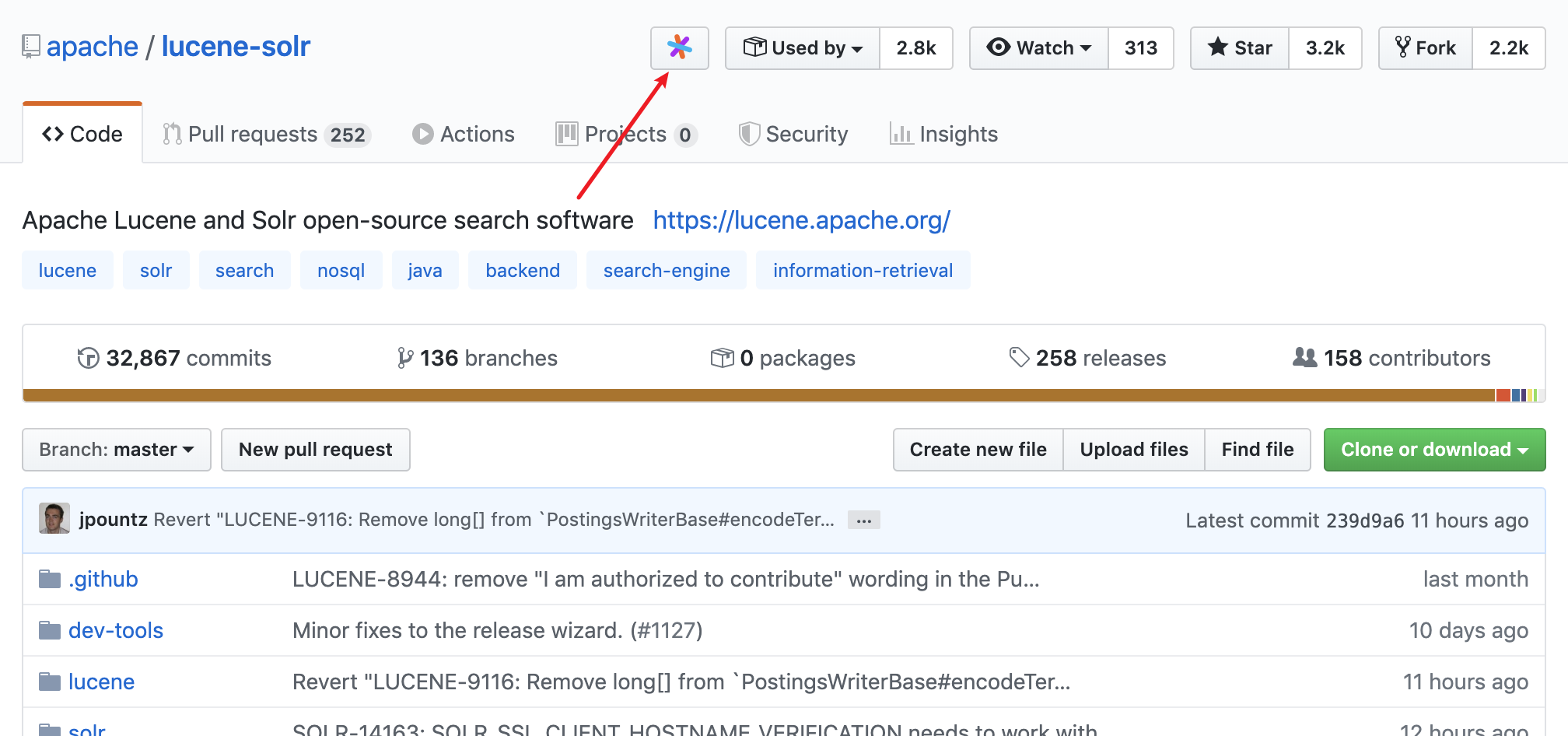The height and width of the screenshot is (736, 1568).
Task: Open the Actions tab
Action: click(464, 134)
